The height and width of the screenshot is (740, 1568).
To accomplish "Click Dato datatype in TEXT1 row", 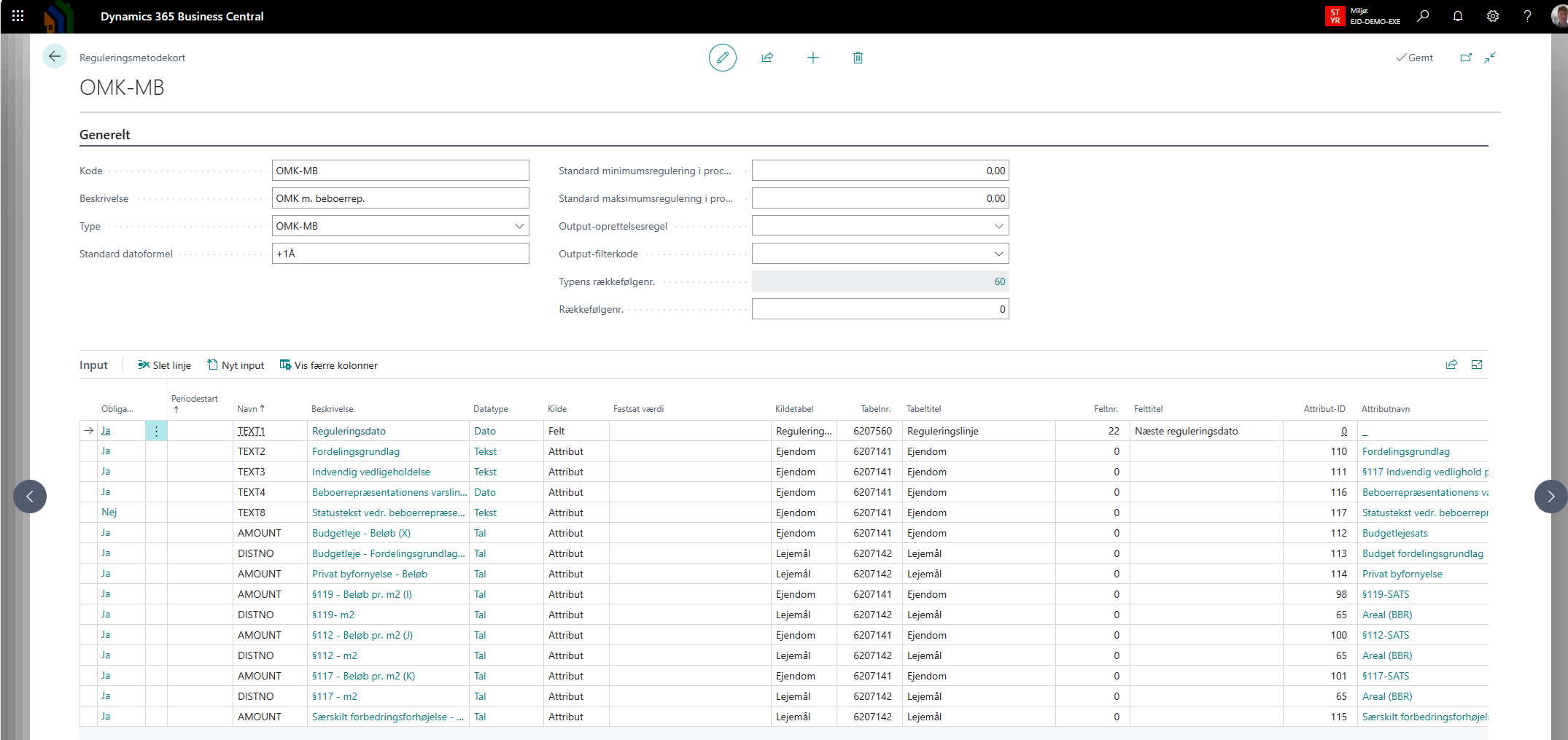I will [485, 431].
